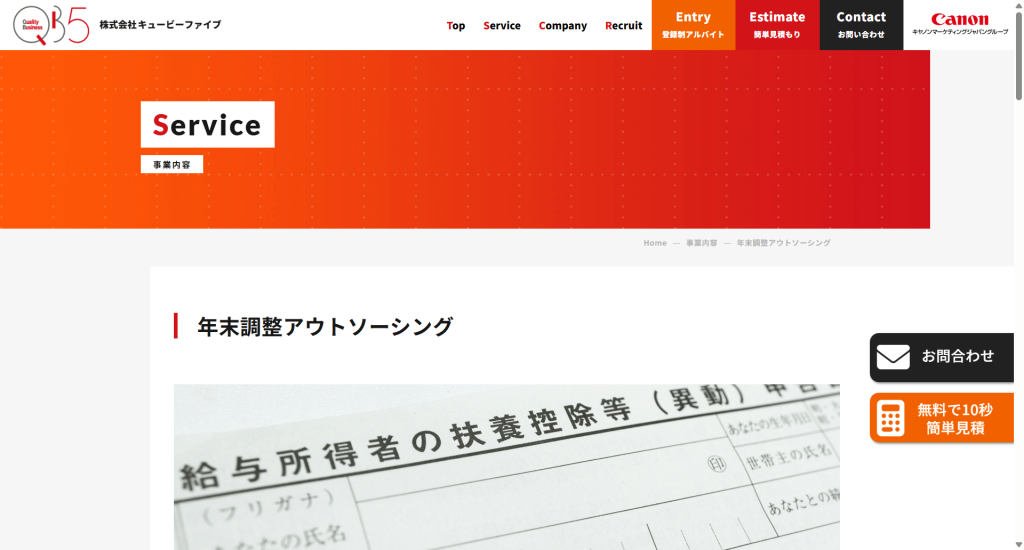
Task: Click the tax form photo
Action: point(507,467)
